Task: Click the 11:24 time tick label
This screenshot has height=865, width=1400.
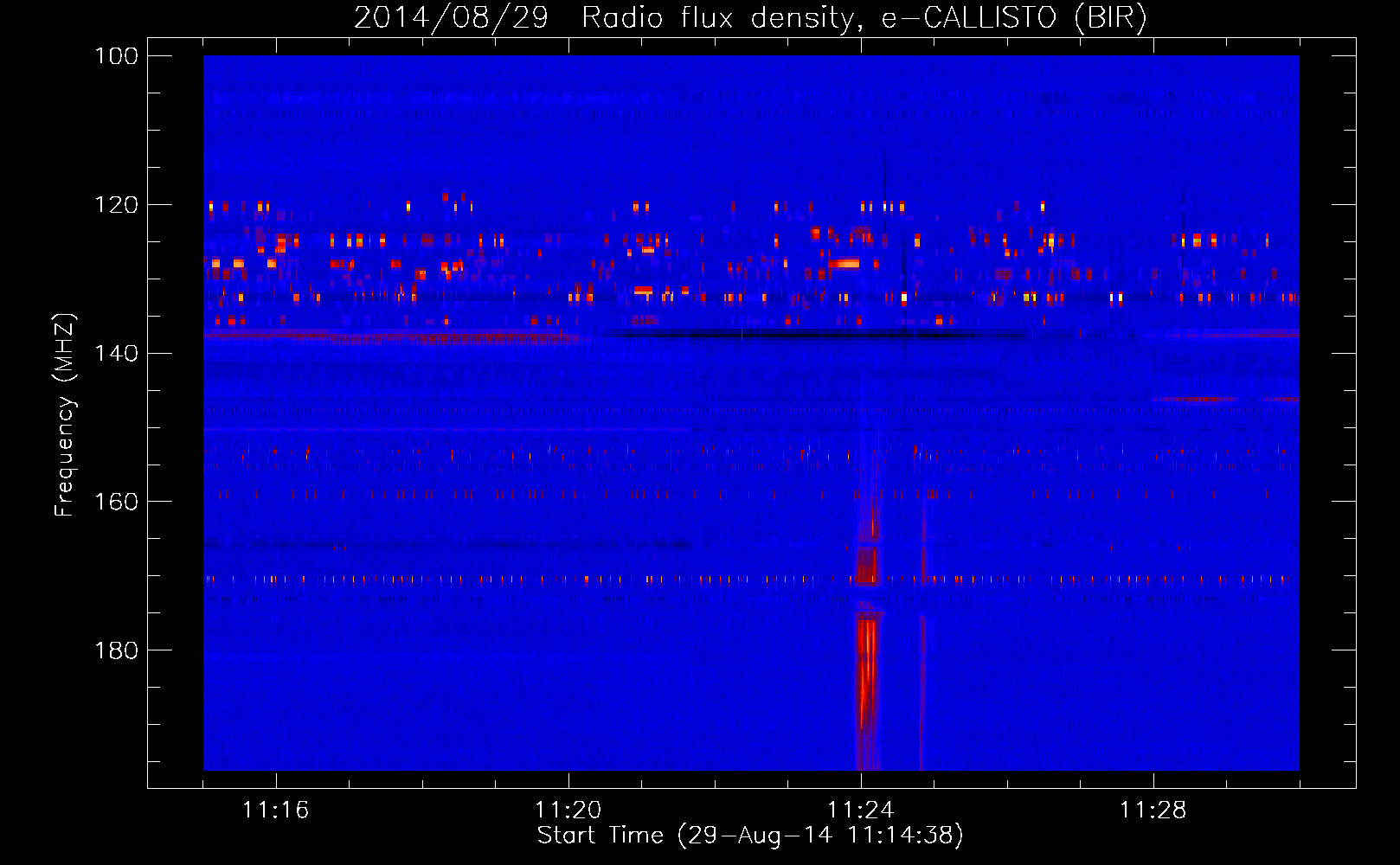Action: (861, 811)
